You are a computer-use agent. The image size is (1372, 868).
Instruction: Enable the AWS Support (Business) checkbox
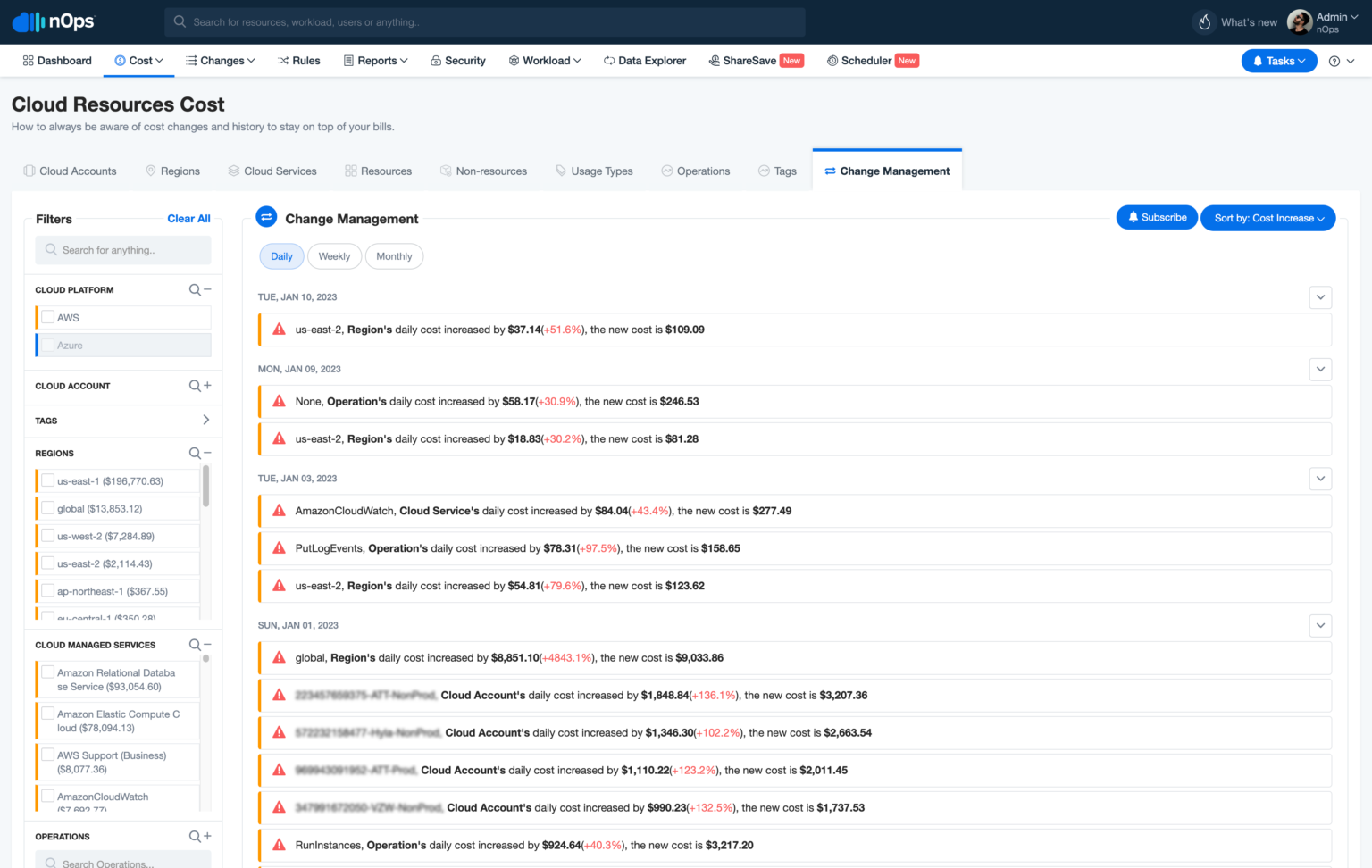[x=48, y=755]
